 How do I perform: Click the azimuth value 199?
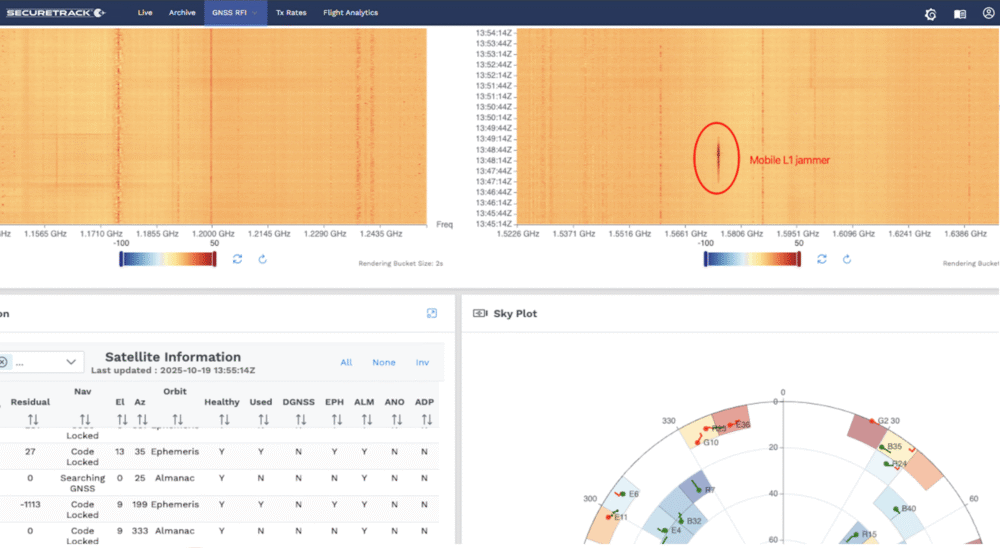point(140,505)
